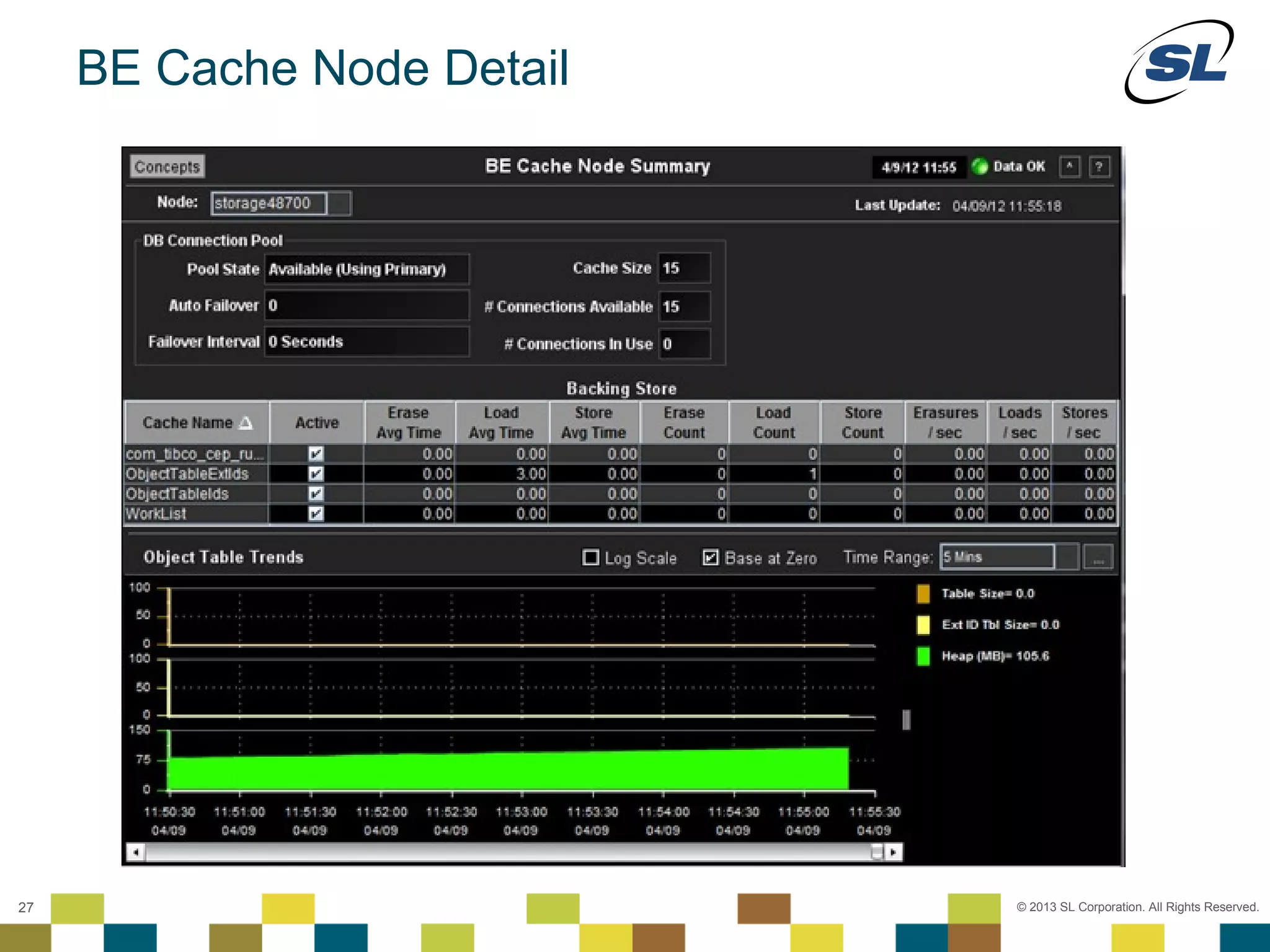
Task: Click the up-arrow button in the title bar
Action: [1070, 167]
